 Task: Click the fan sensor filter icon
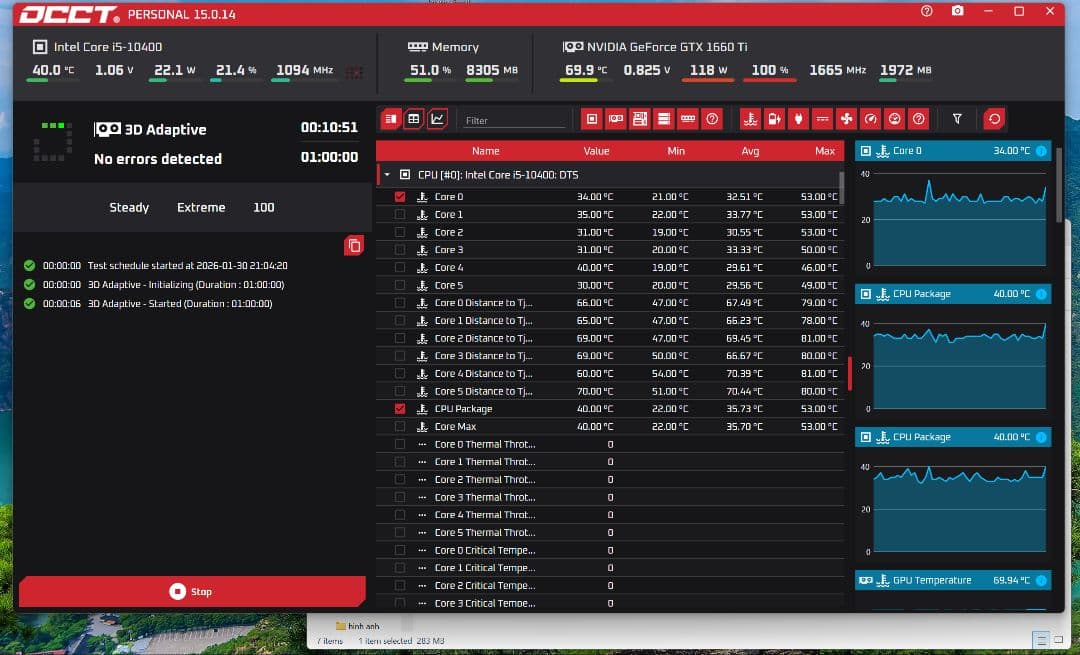(846, 119)
